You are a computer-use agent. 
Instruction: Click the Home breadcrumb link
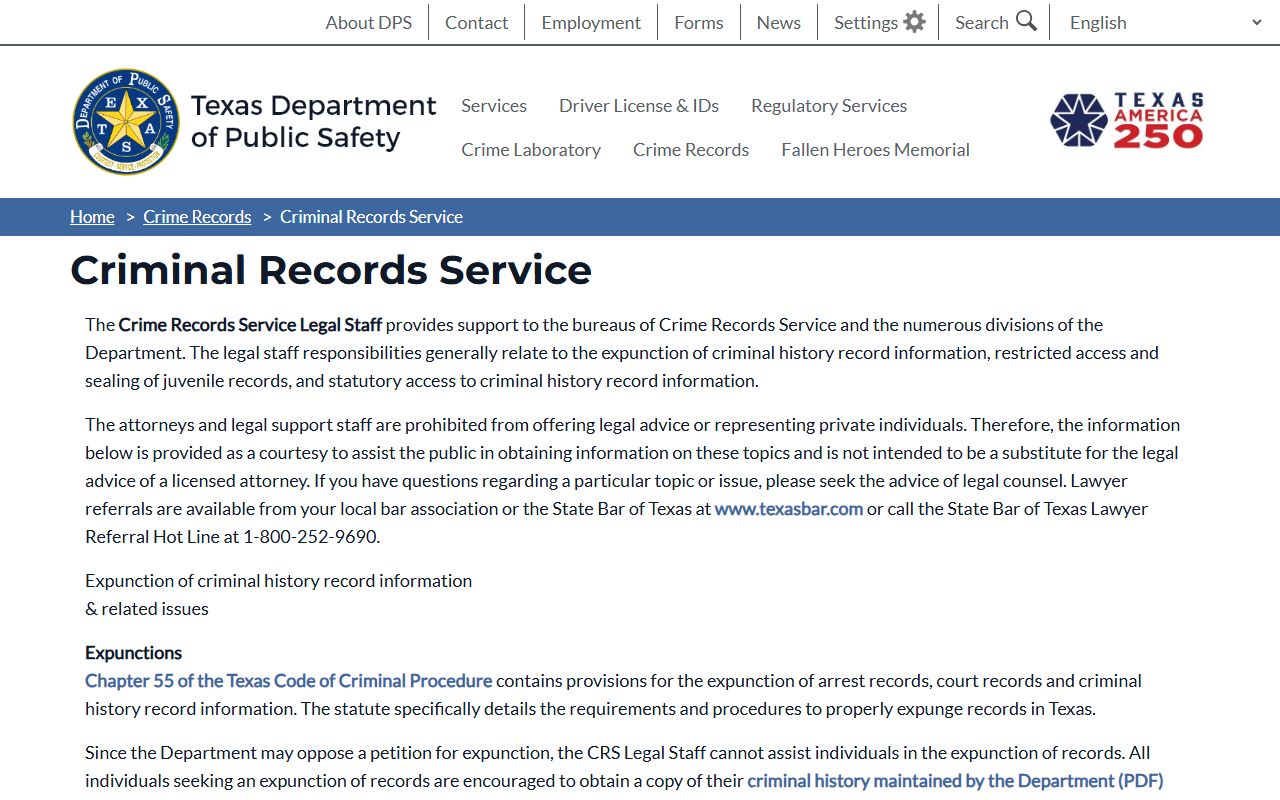click(92, 217)
